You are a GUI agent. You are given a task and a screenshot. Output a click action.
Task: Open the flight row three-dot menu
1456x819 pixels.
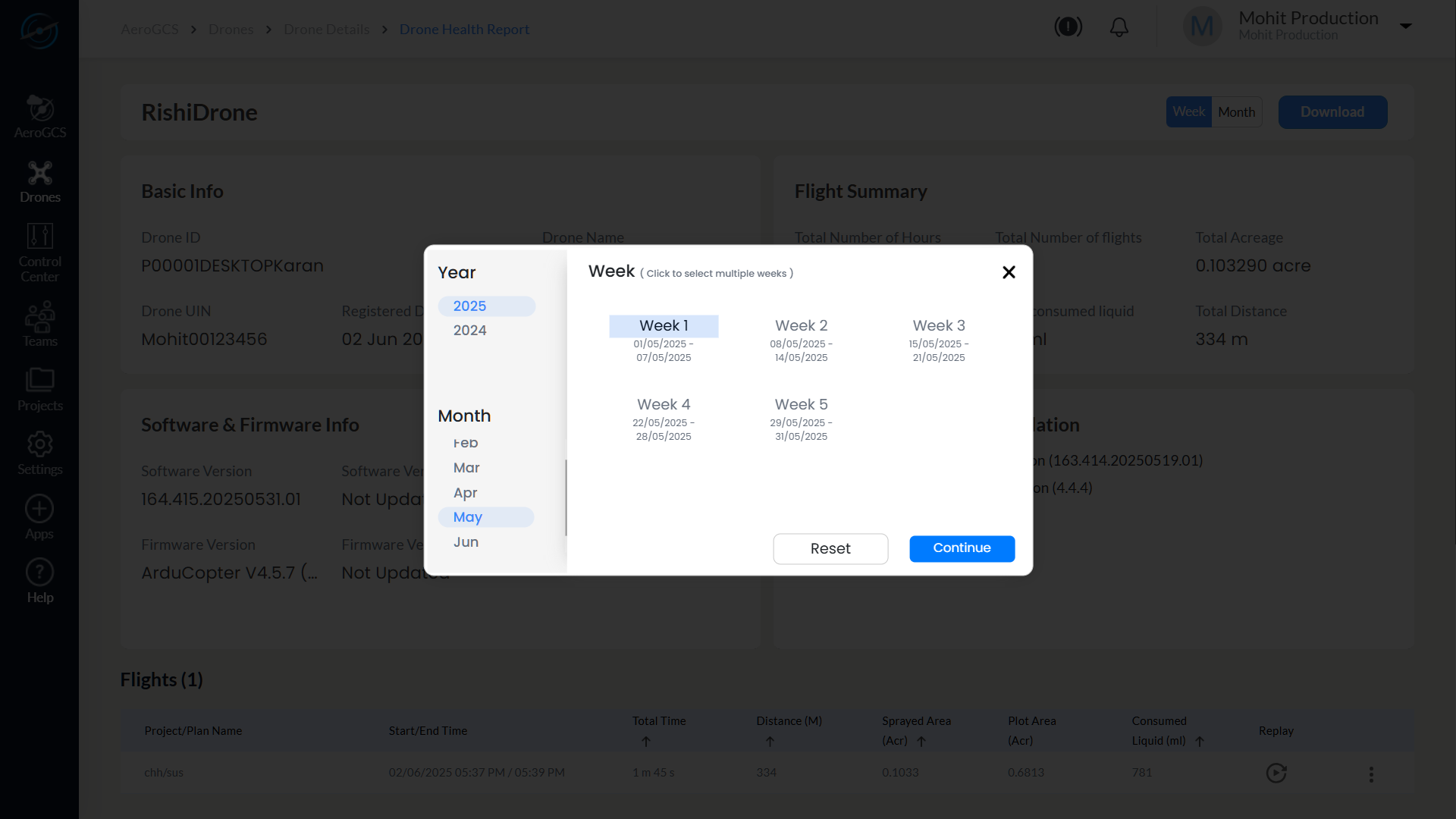1371,774
